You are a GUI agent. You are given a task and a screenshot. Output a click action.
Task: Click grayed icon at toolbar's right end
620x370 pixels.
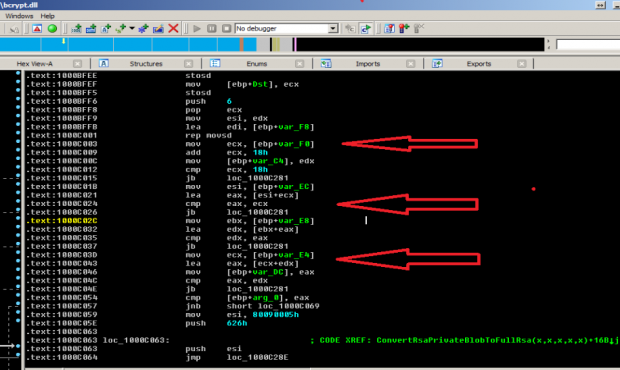coord(419,28)
